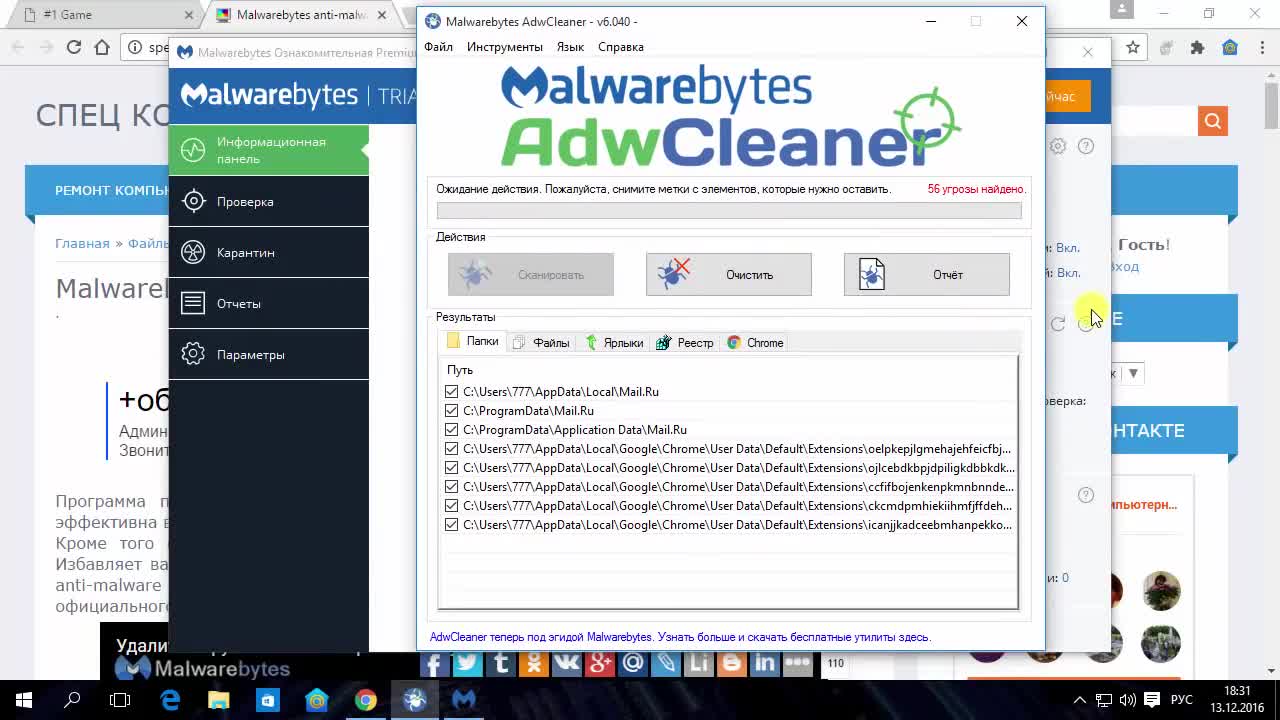
Task: Open the Инструменты menu
Action: [504, 47]
